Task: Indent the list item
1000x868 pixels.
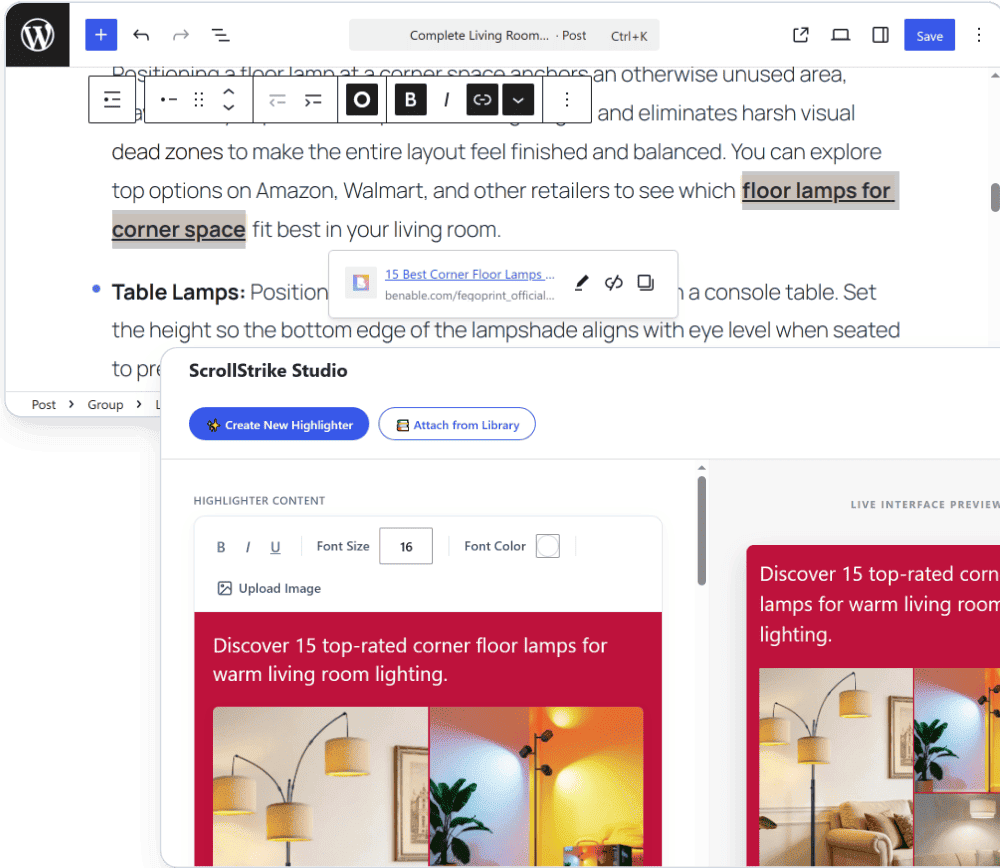Action: point(313,99)
